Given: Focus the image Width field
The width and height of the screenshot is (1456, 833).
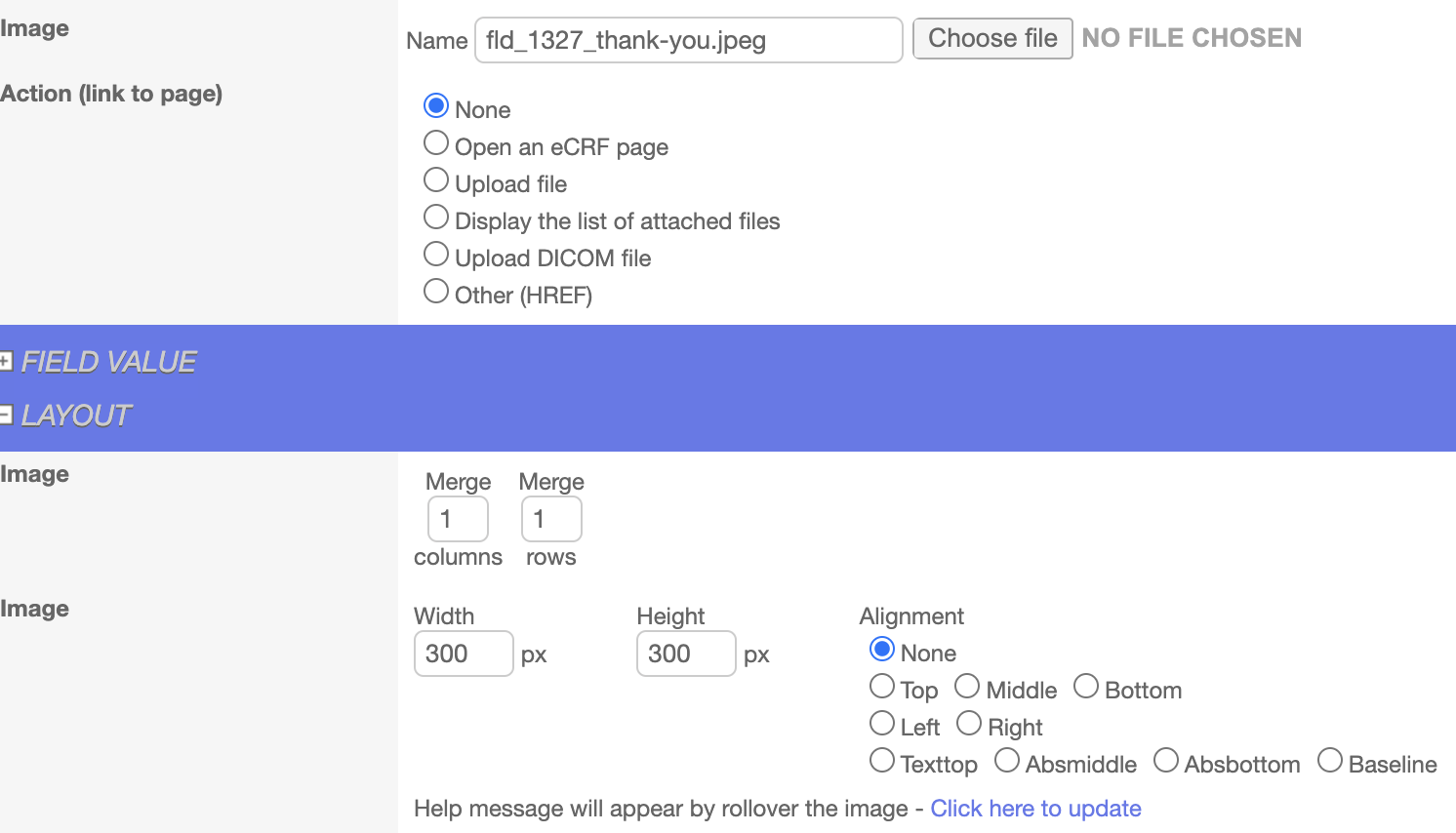Looking at the screenshot, I should 464,654.
